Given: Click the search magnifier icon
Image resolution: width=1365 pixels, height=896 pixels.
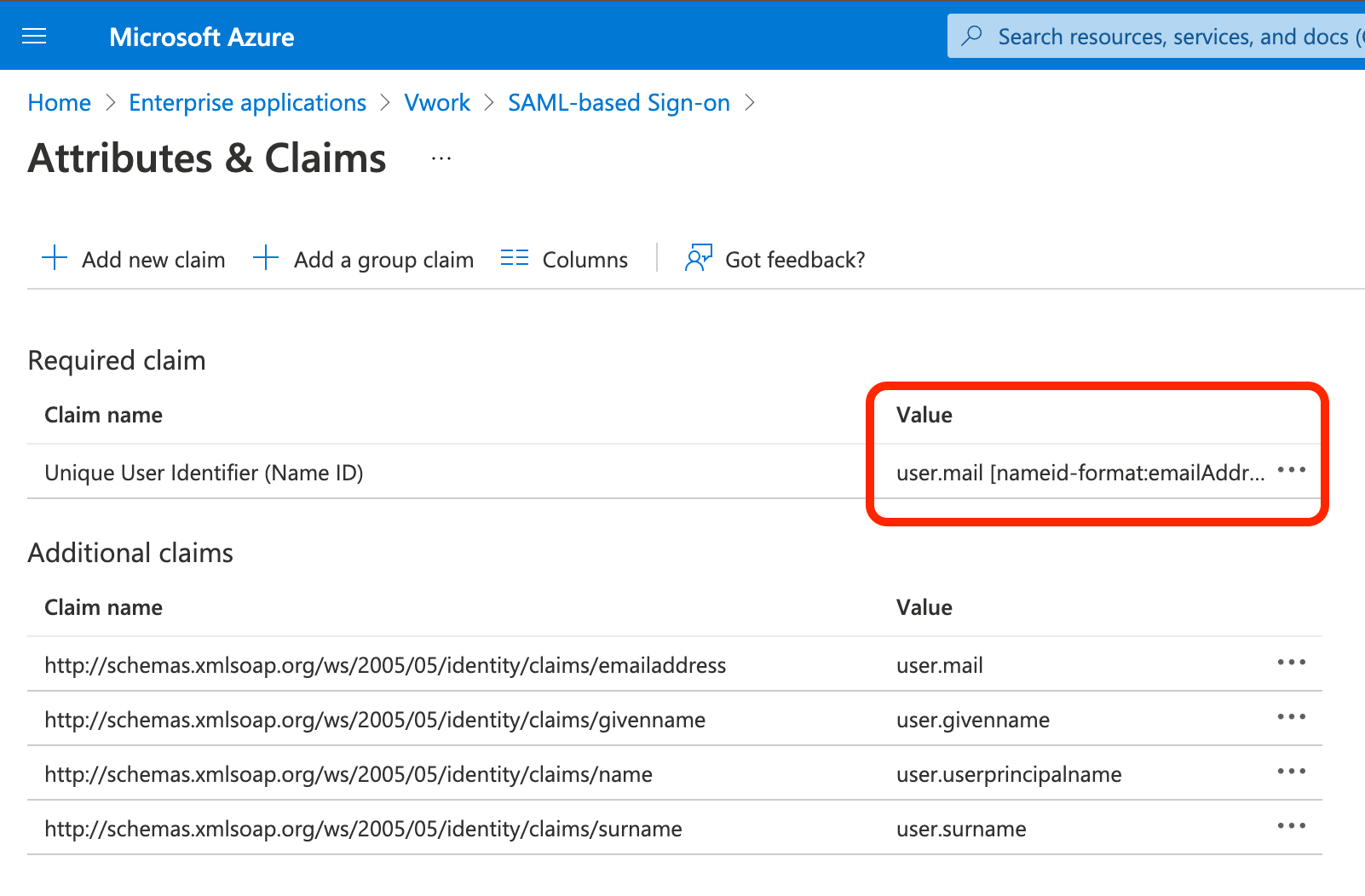Looking at the screenshot, I should [x=971, y=36].
